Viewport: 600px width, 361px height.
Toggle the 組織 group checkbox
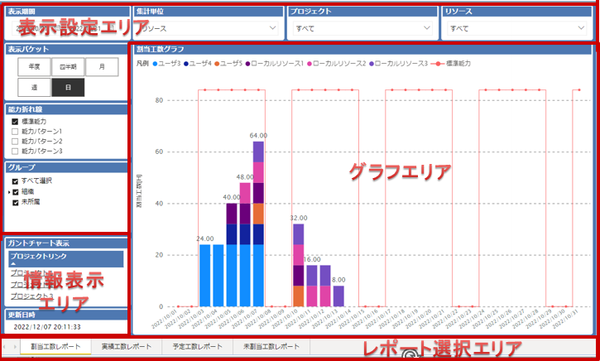pos(15,192)
